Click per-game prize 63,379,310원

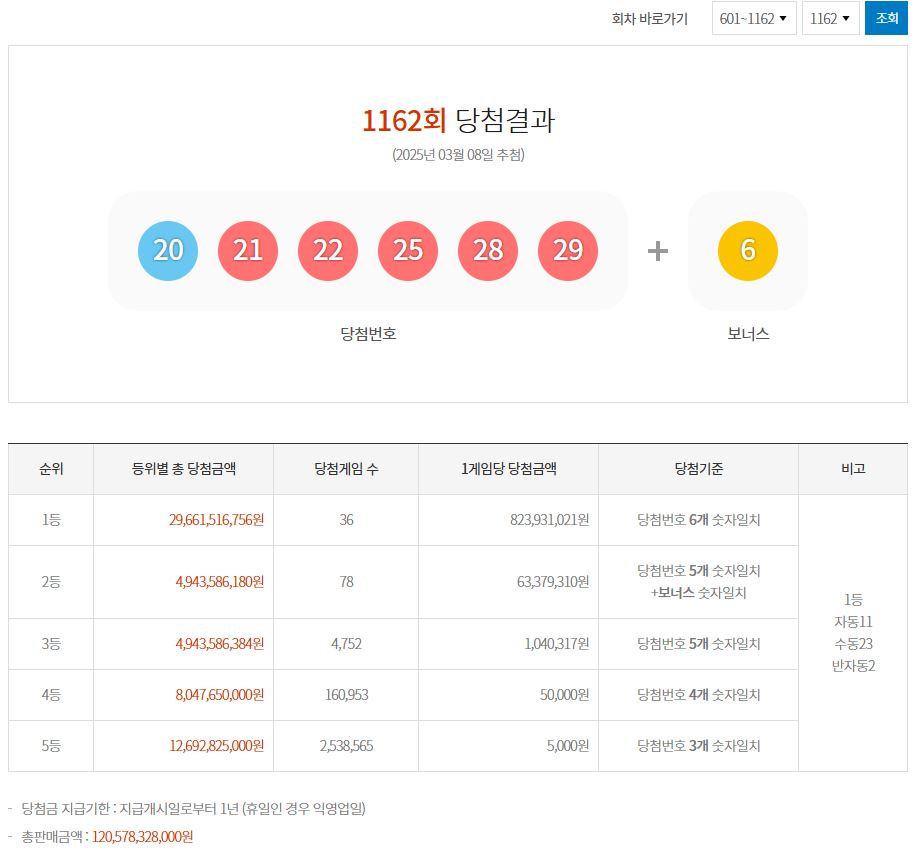553,582
